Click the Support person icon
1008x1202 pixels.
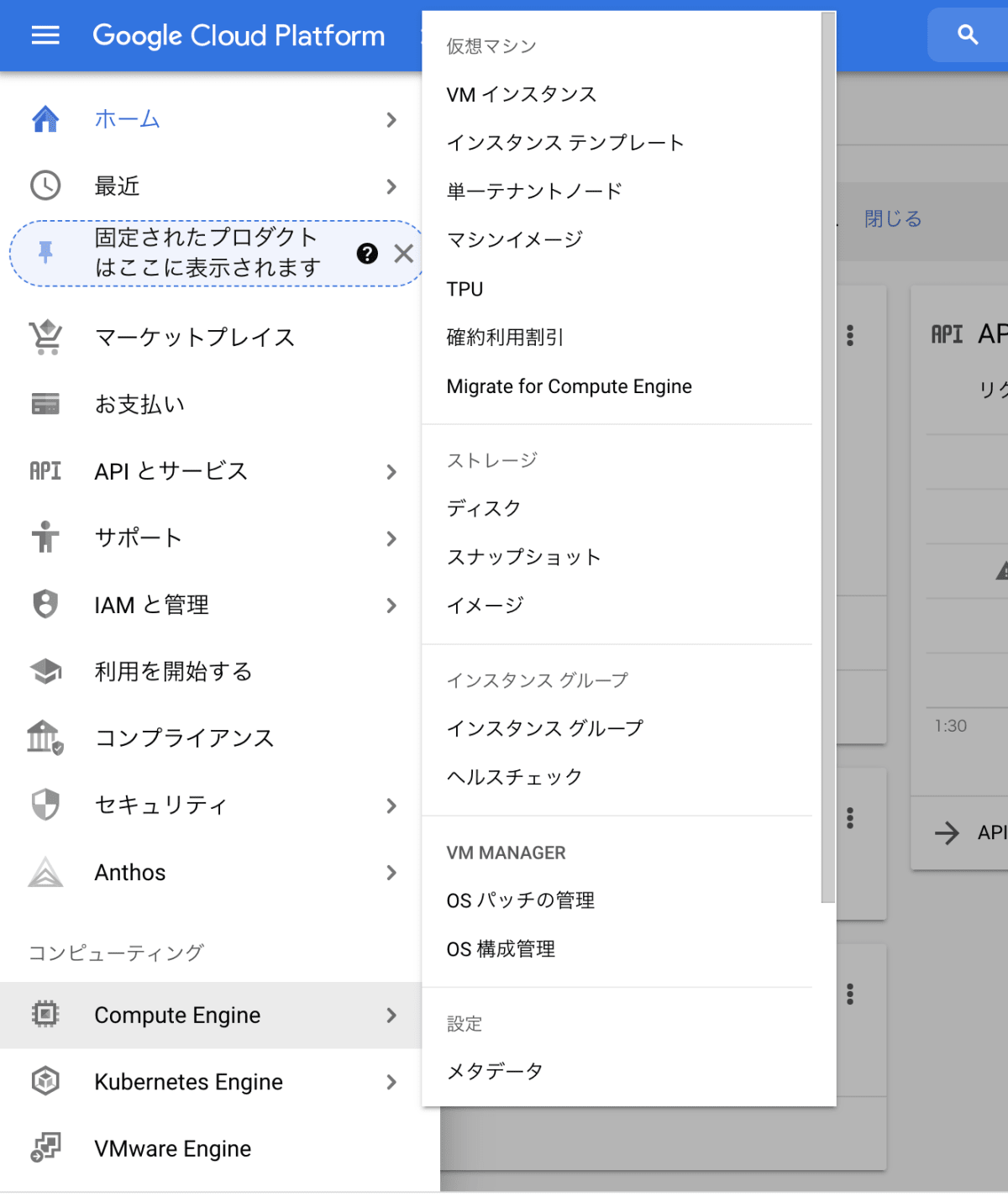45,538
